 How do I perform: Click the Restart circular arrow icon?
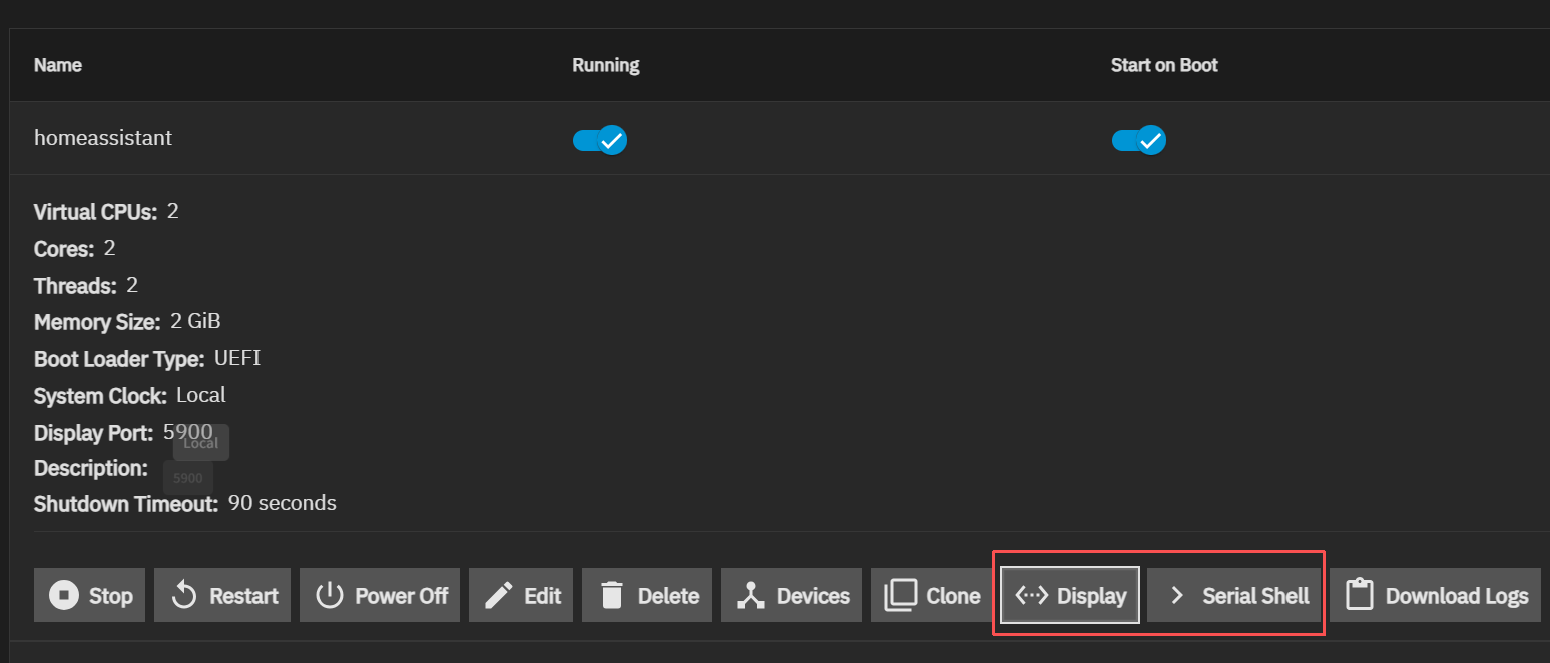(x=184, y=596)
